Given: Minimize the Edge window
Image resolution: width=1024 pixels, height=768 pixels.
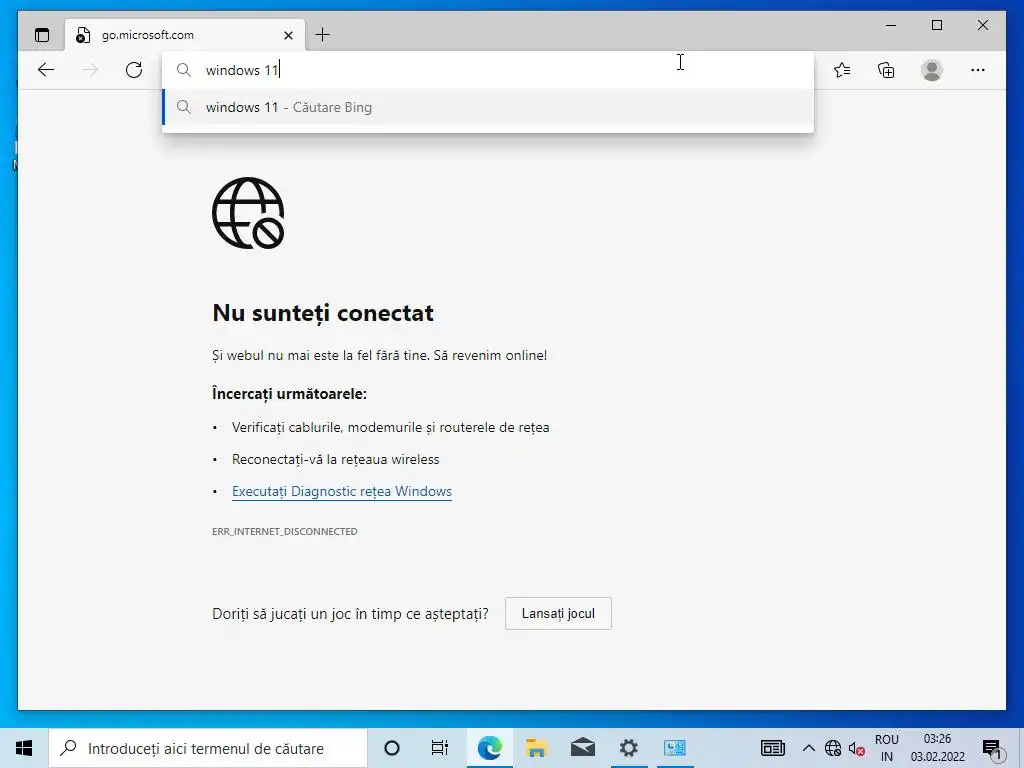Looking at the screenshot, I should click(x=891, y=25).
